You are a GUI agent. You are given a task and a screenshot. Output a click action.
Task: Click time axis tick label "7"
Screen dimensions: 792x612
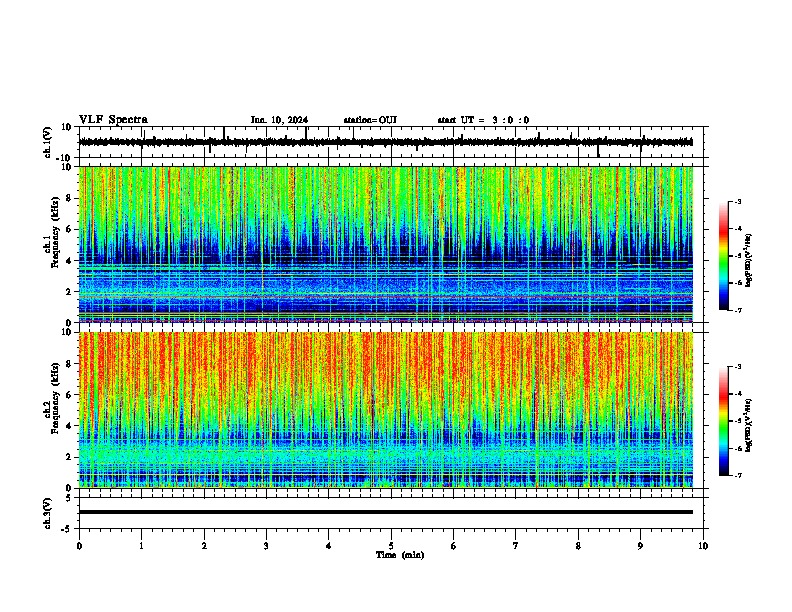[x=516, y=546]
